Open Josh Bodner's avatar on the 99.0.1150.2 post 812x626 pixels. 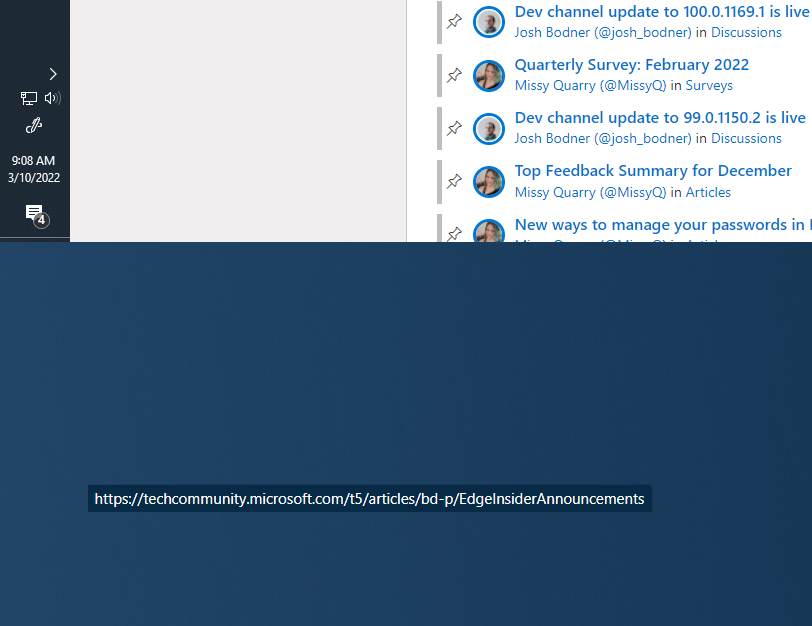click(x=489, y=128)
